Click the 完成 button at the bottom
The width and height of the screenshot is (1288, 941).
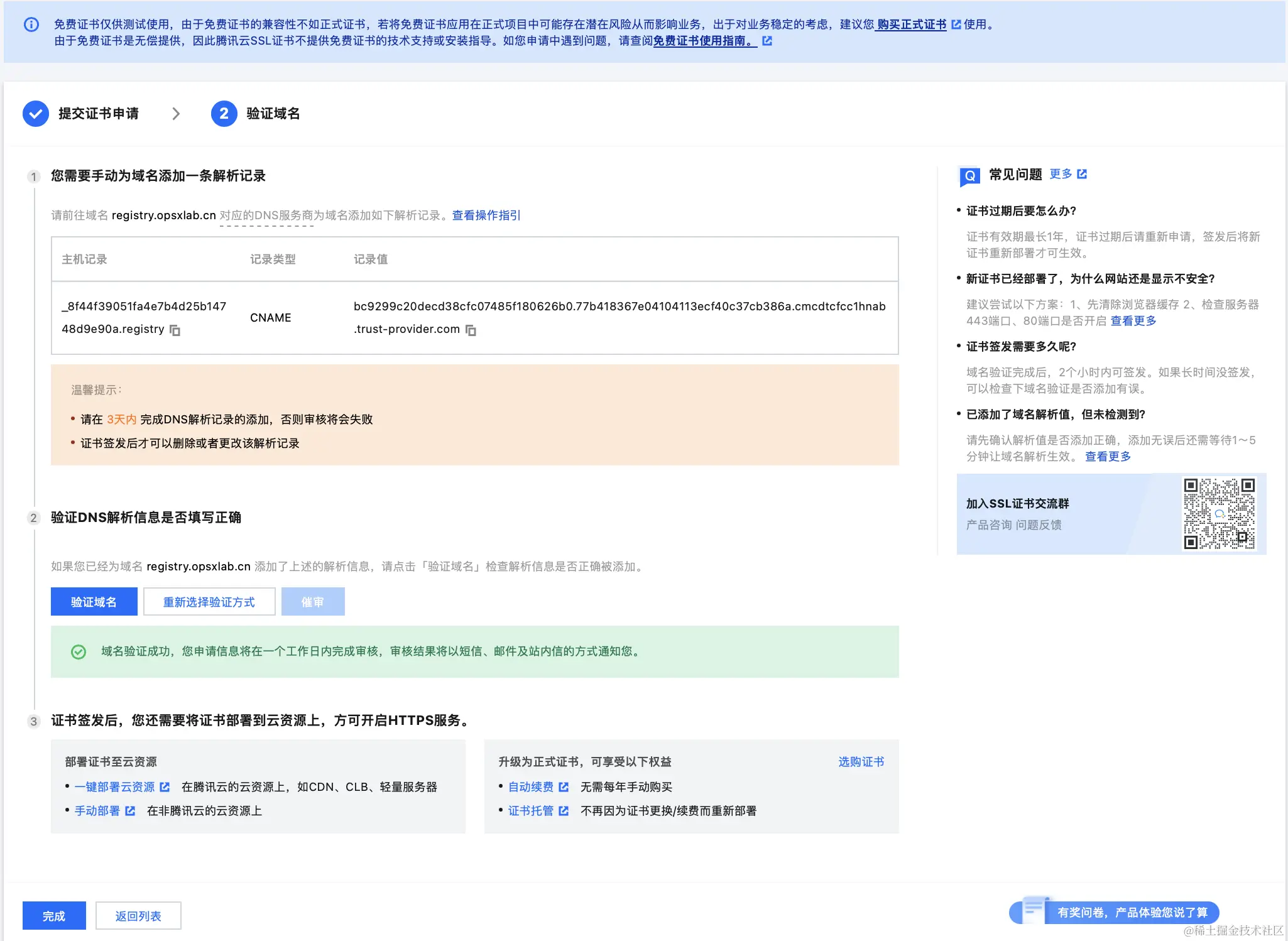[53, 915]
